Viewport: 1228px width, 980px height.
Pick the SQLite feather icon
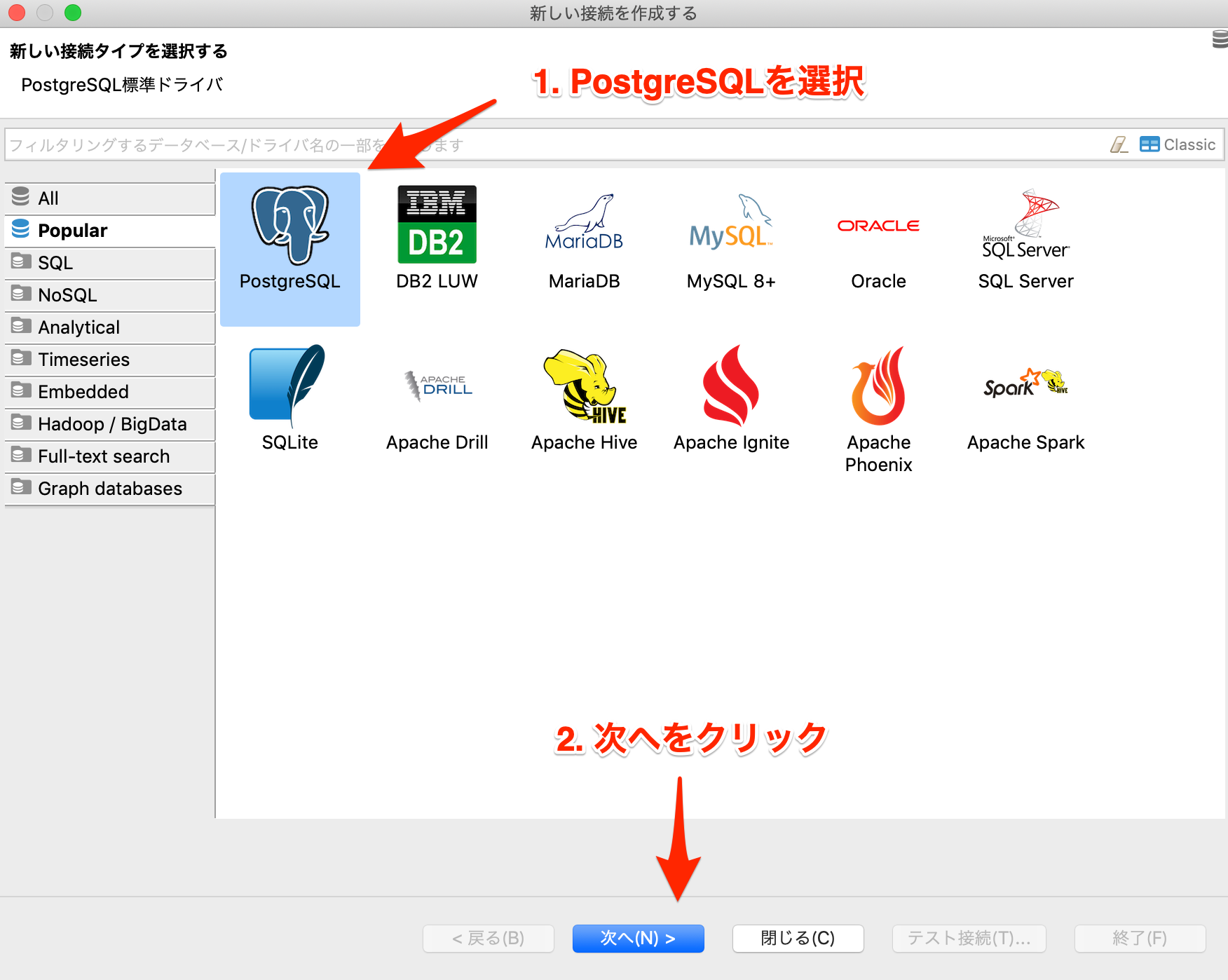pos(288,385)
